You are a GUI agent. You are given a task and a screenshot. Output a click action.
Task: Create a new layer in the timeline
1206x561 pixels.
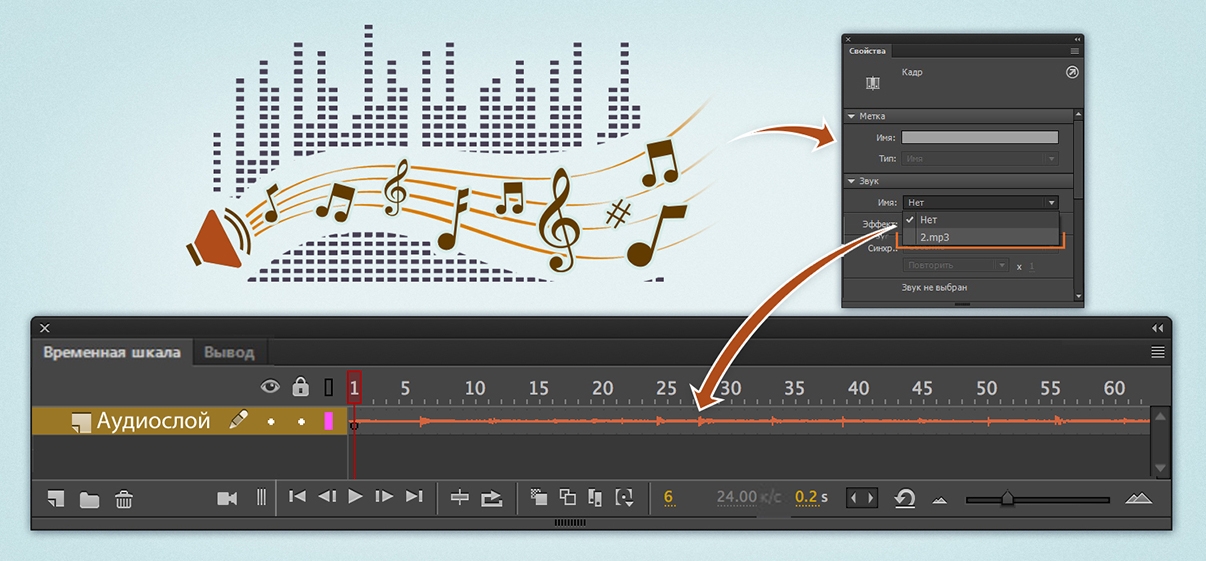[x=56, y=498]
